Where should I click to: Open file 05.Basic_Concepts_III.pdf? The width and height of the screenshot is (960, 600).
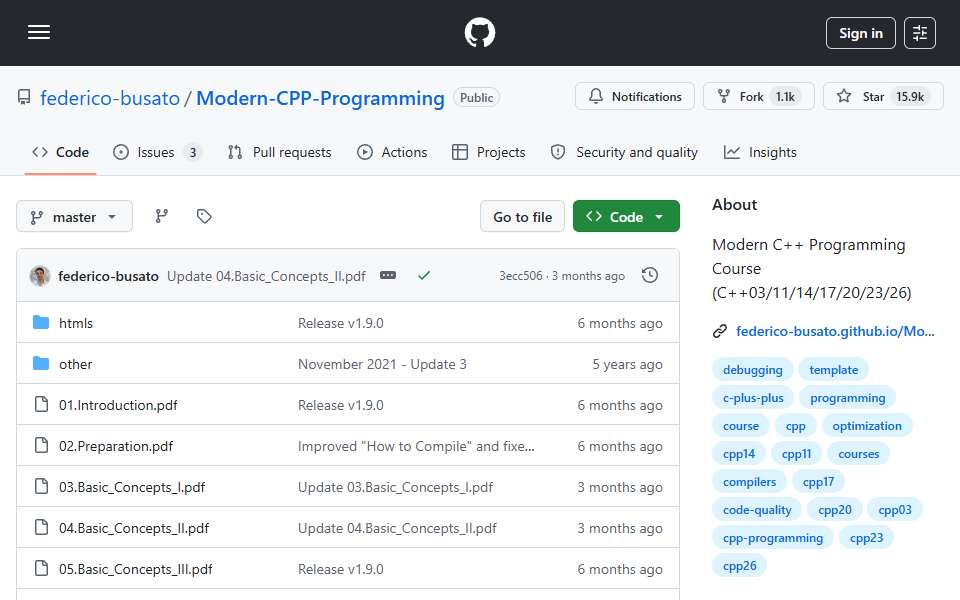135,569
